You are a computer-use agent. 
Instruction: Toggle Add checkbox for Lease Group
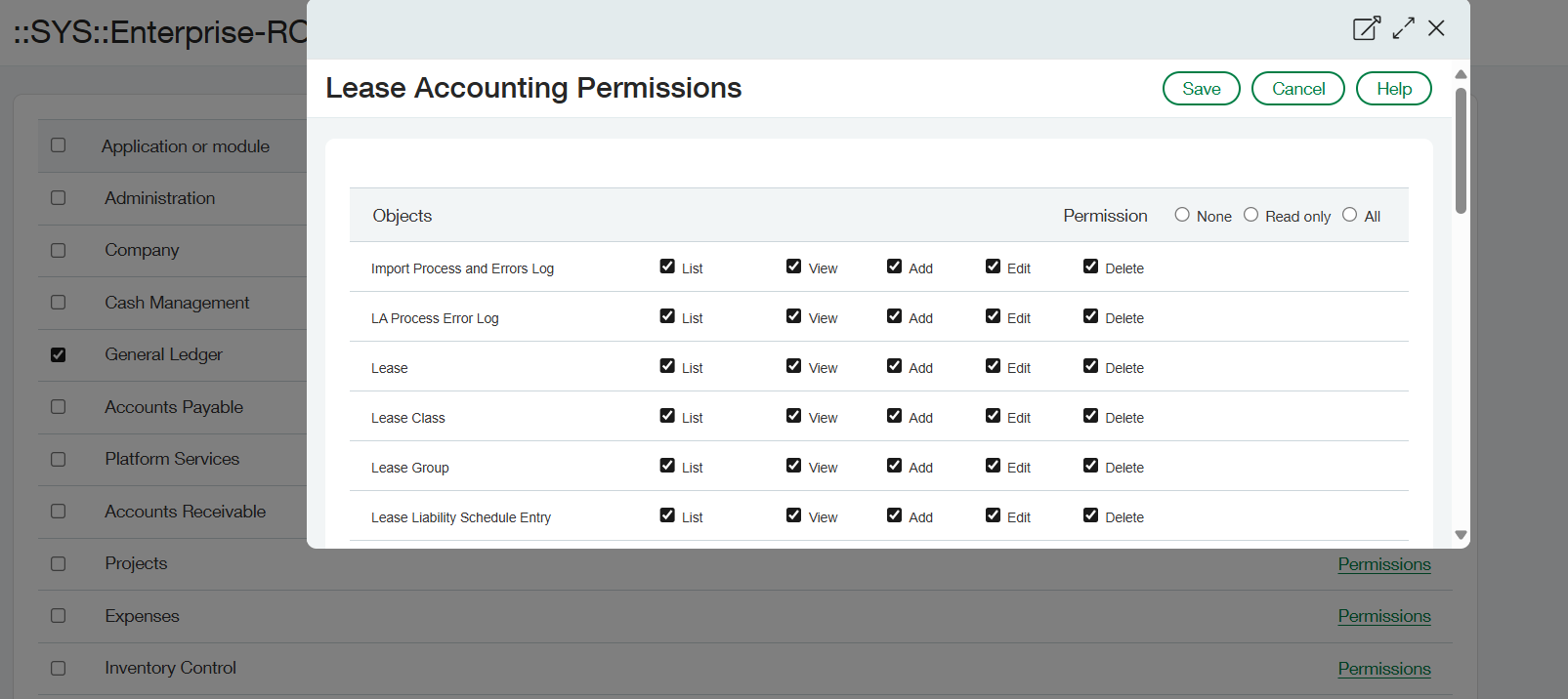coord(894,466)
